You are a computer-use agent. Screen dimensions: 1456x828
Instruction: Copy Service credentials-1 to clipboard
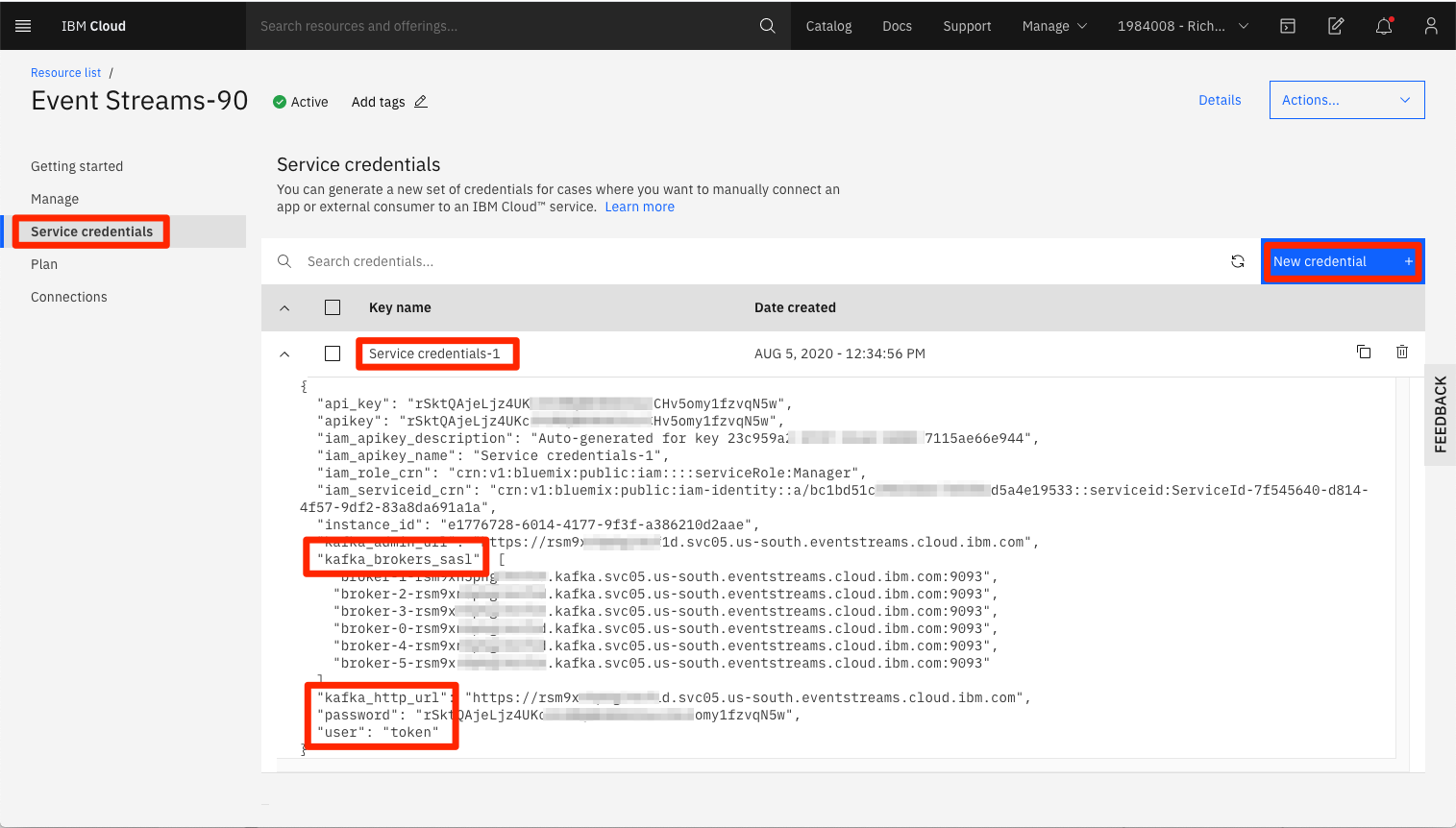[1364, 352]
